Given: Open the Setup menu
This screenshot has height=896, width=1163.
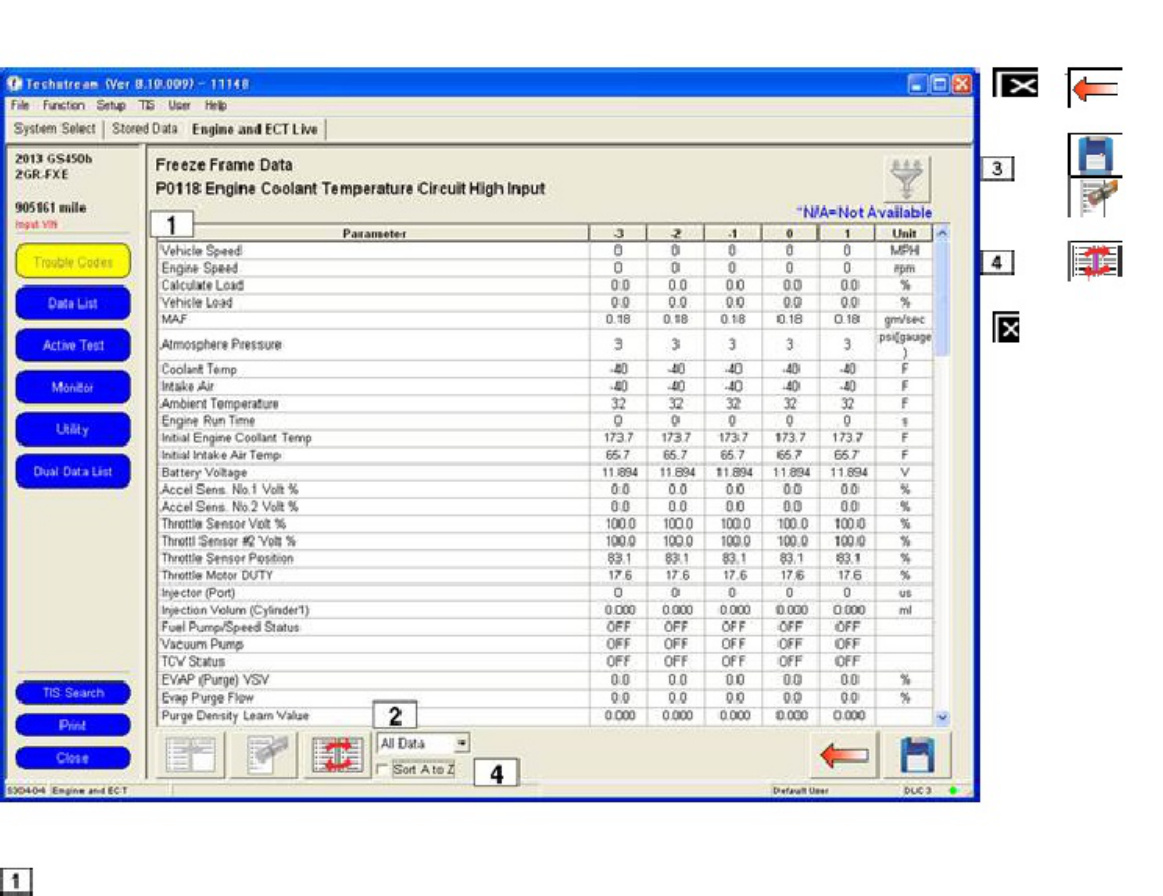Looking at the screenshot, I should click(x=111, y=105).
